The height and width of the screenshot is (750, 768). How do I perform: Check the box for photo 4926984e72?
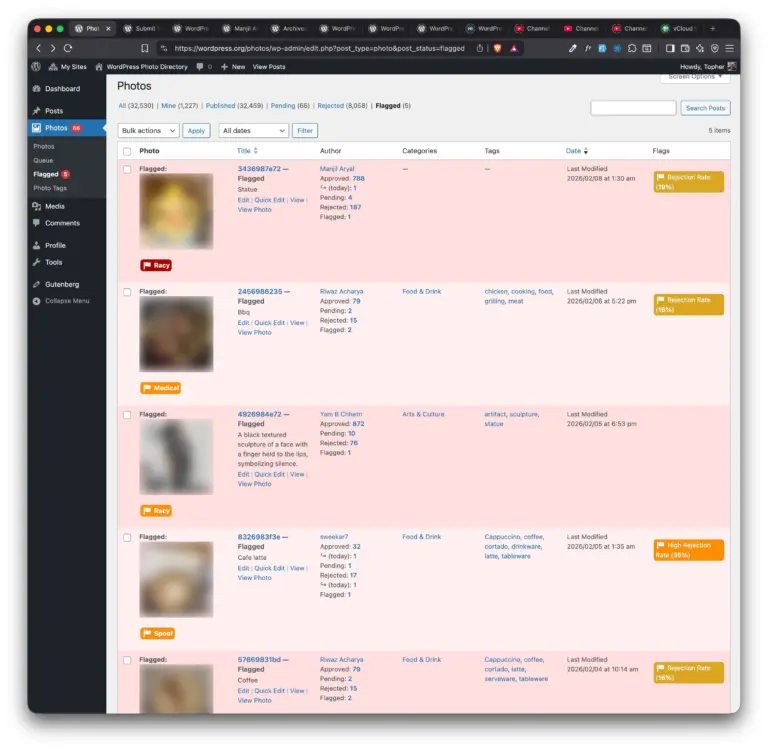[127, 415]
